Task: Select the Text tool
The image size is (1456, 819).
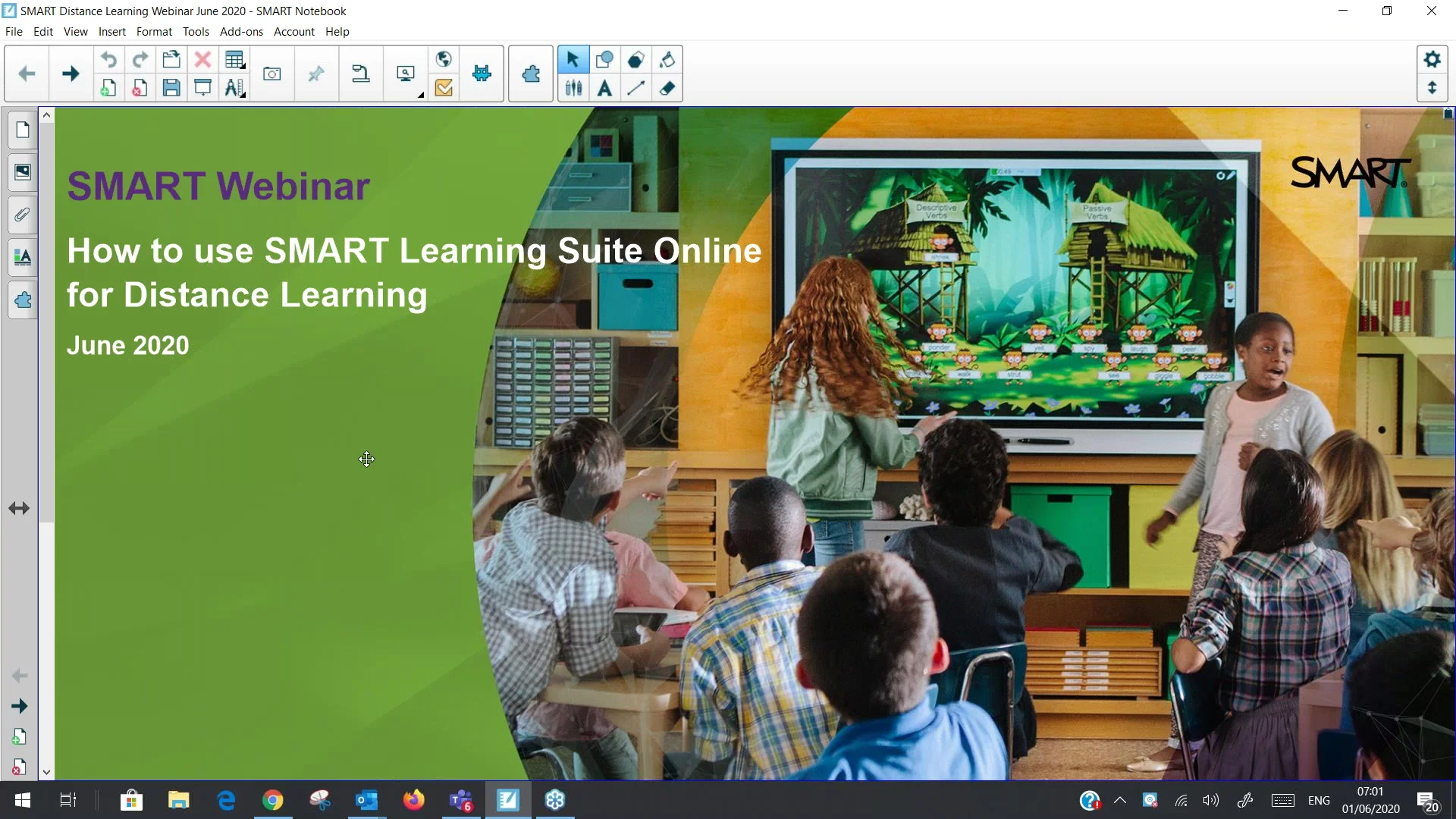Action: (x=604, y=88)
